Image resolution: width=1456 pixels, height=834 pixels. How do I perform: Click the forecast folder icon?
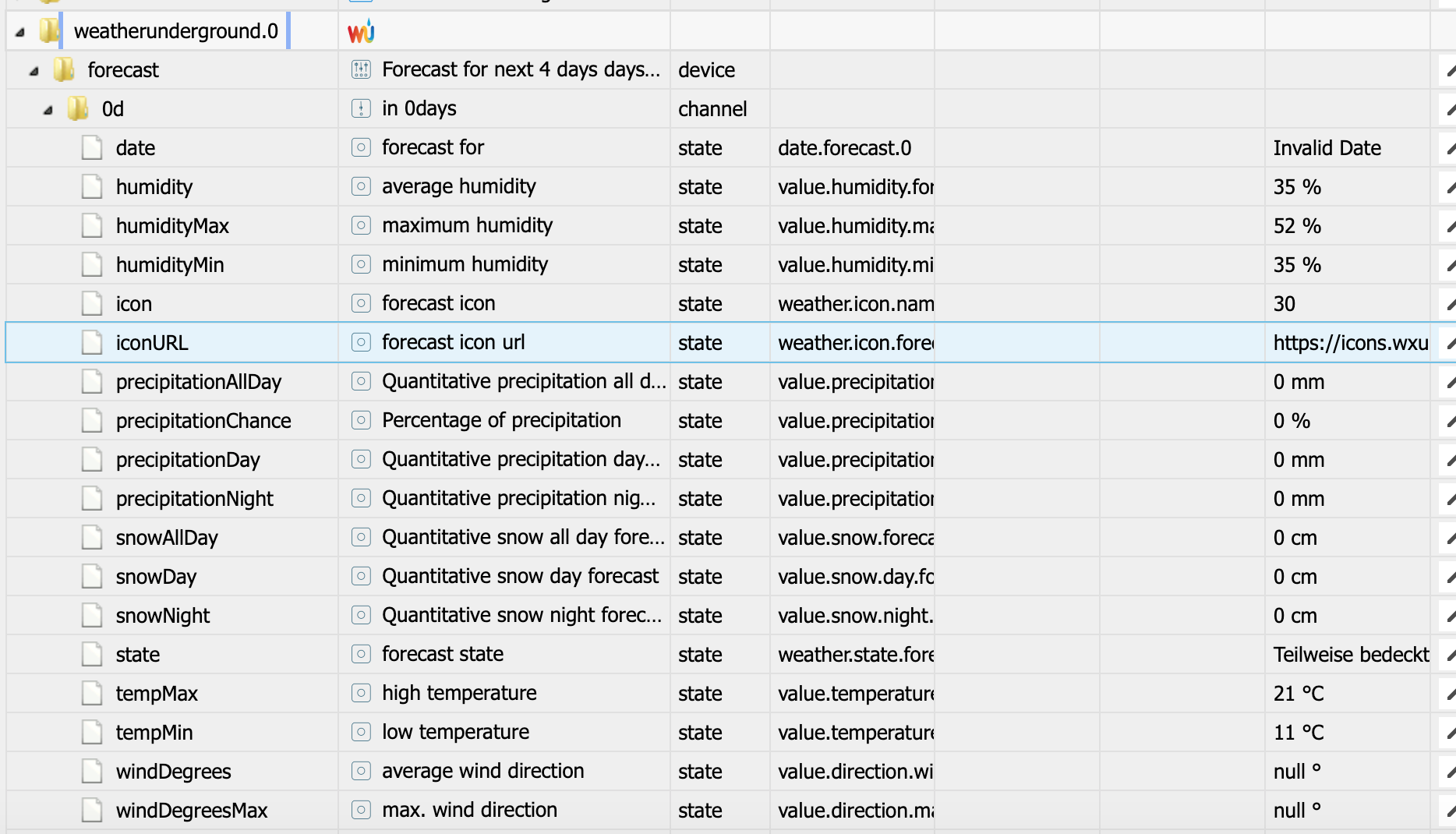(63, 69)
